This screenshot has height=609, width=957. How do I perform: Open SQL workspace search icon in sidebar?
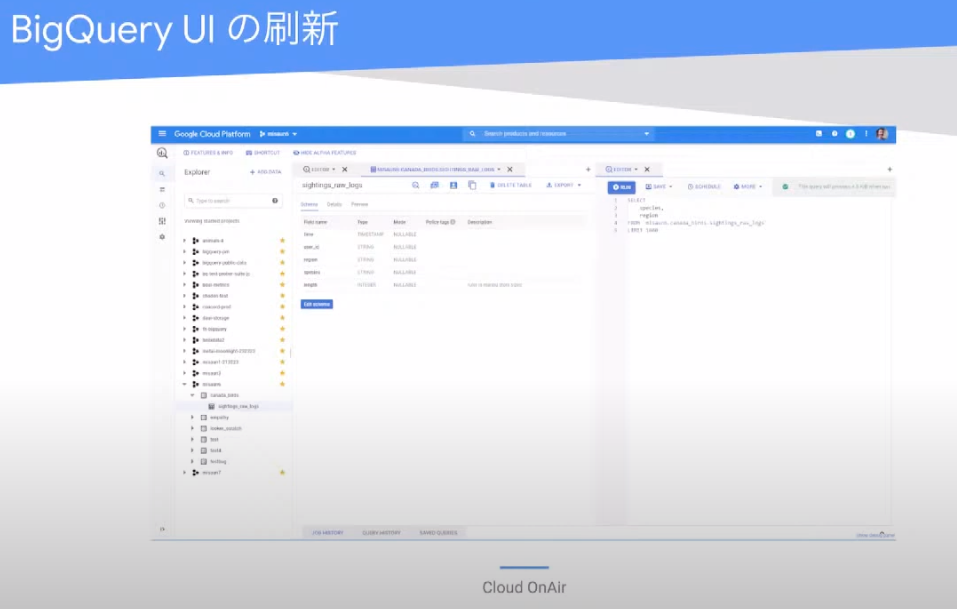(x=162, y=173)
